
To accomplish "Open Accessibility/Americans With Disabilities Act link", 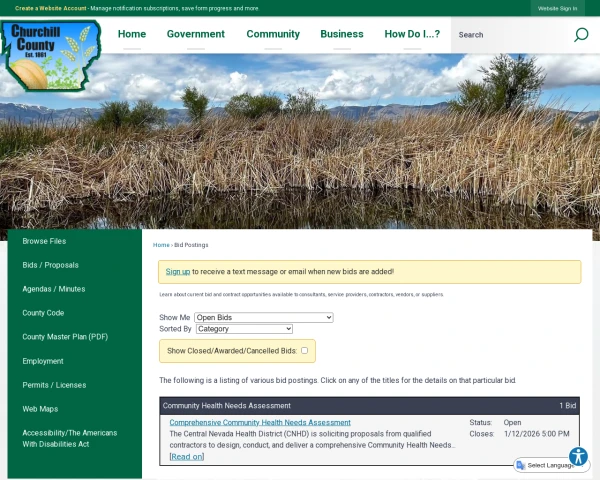I will [x=70, y=438].
